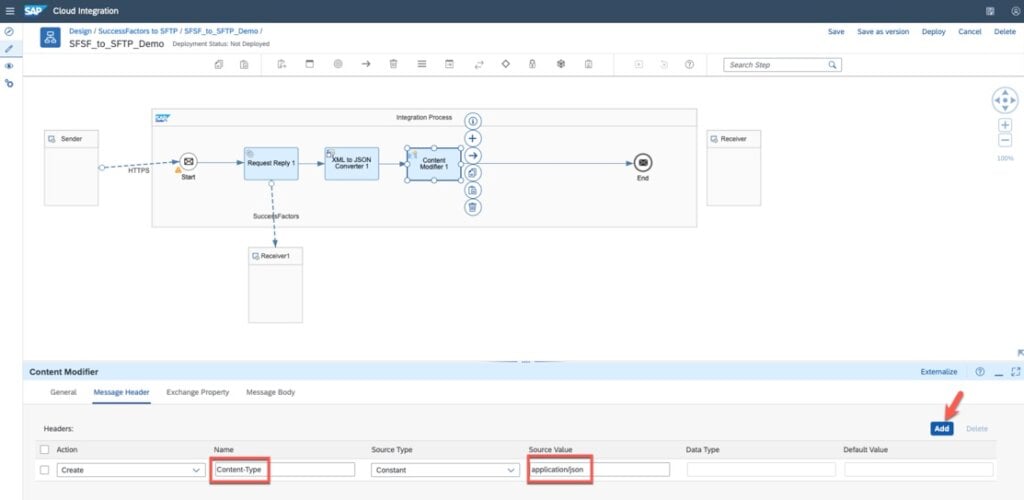Click the empty Data Type field
Screen dimensions: 1024x500
(761, 470)
